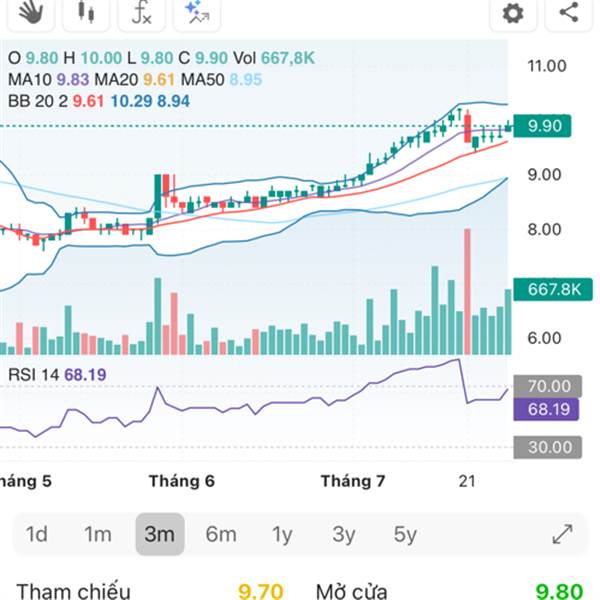The image size is (600, 600).
Task: Tap the 6.00 price axis label
Action: click(544, 338)
